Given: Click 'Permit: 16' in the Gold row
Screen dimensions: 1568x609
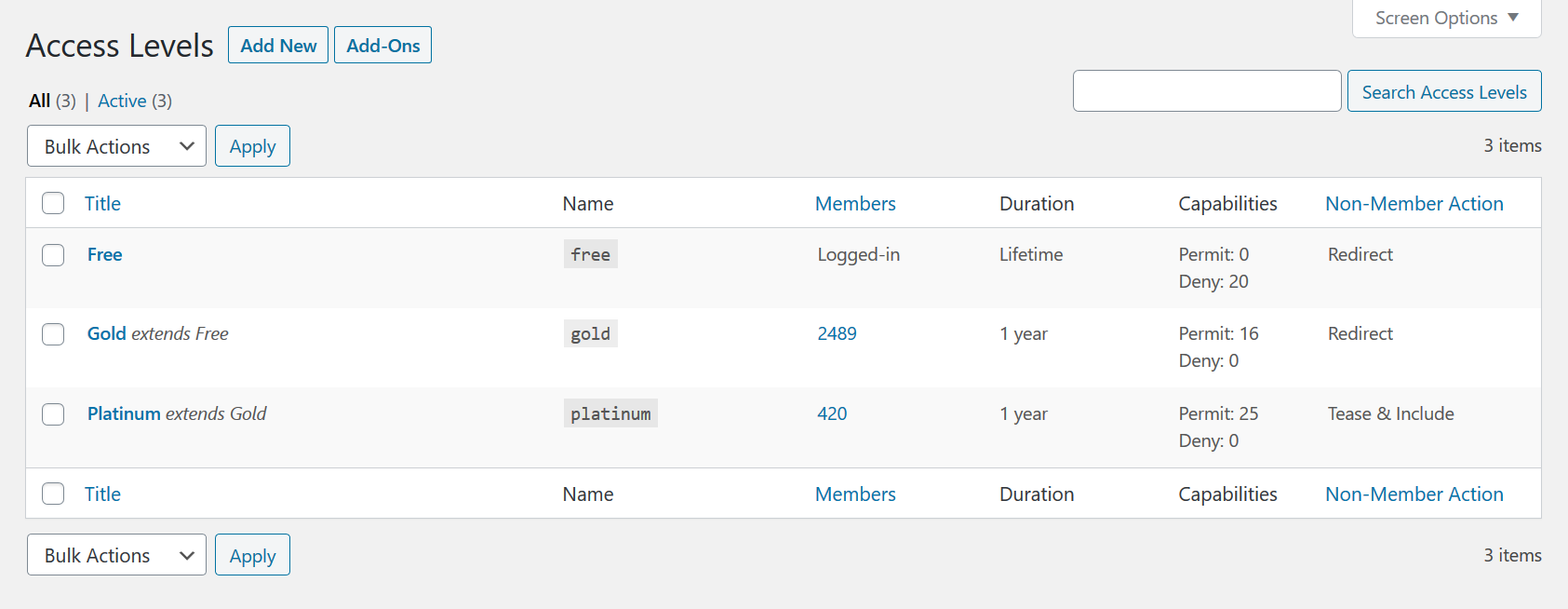Looking at the screenshot, I should (1218, 333).
